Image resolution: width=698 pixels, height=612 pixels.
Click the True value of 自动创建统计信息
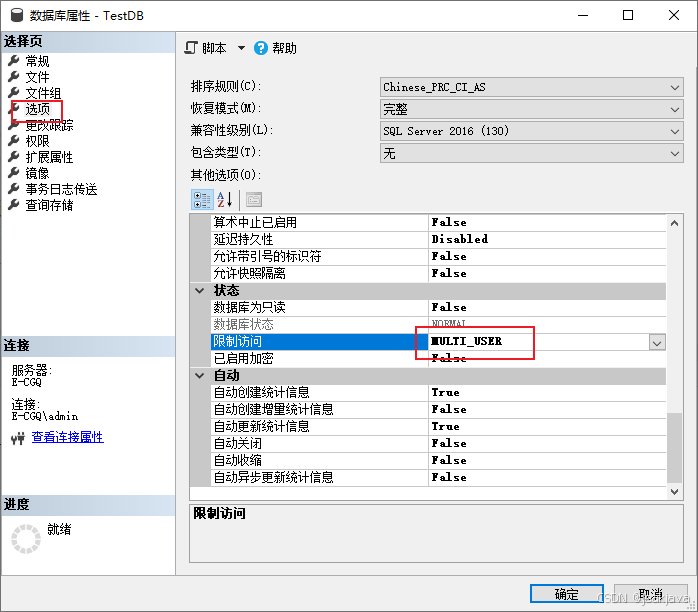[445, 393]
